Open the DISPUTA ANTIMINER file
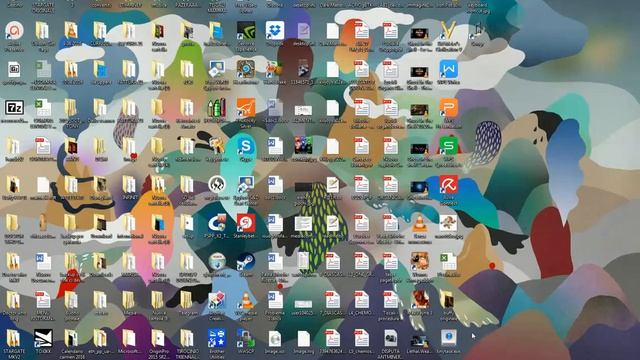Image resolution: width=640 pixels, height=360 pixels. click(x=390, y=339)
